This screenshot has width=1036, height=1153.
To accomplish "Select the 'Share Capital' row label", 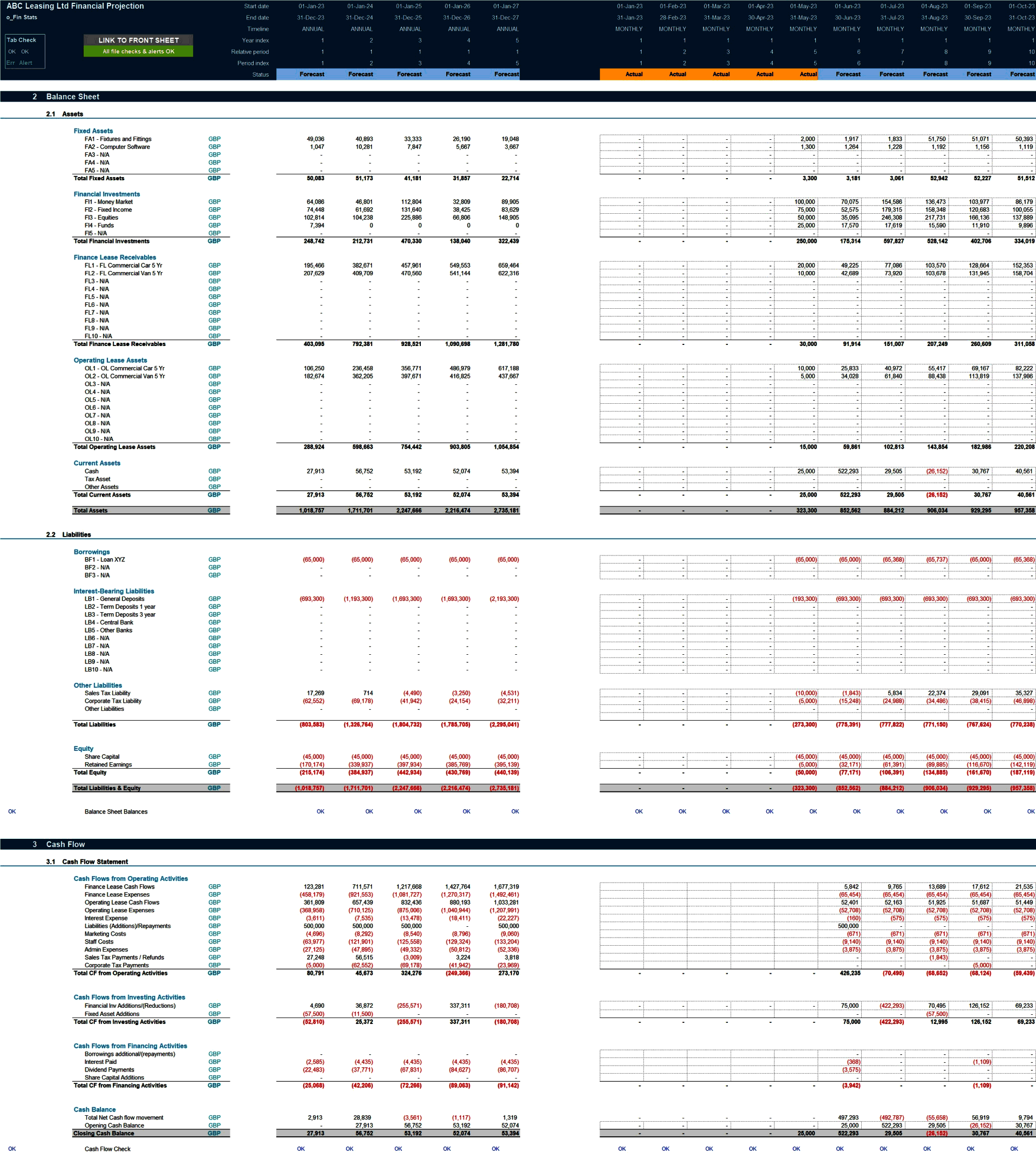I will [x=102, y=757].
